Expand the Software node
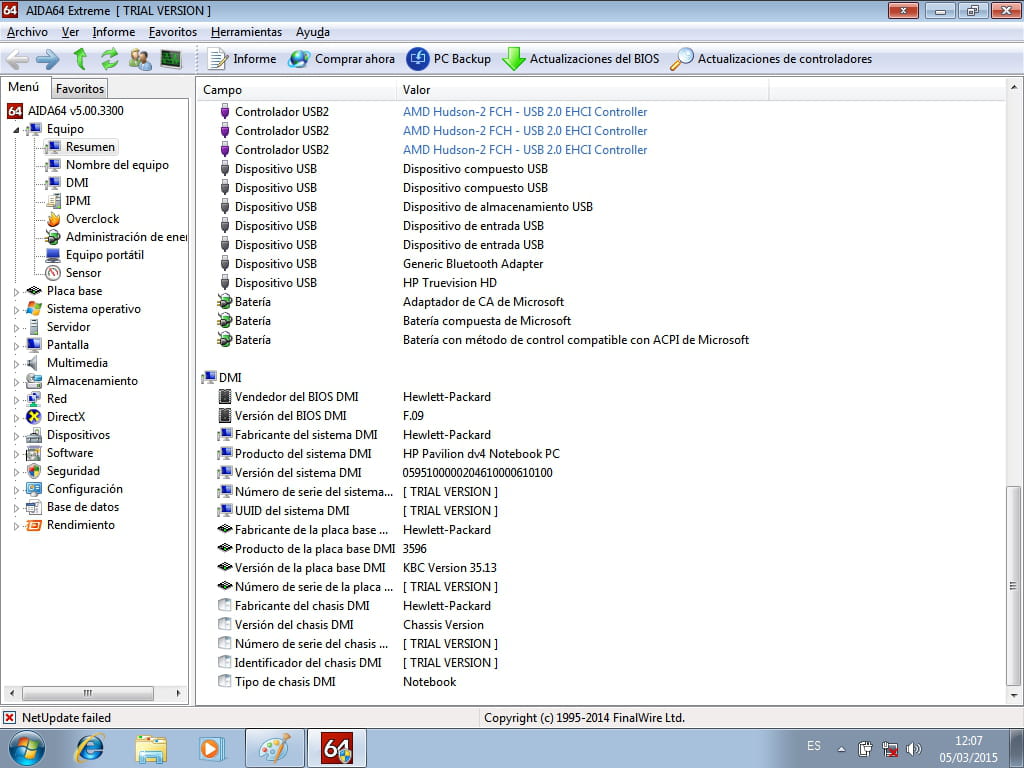Image resolution: width=1024 pixels, height=768 pixels. (x=16, y=454)
